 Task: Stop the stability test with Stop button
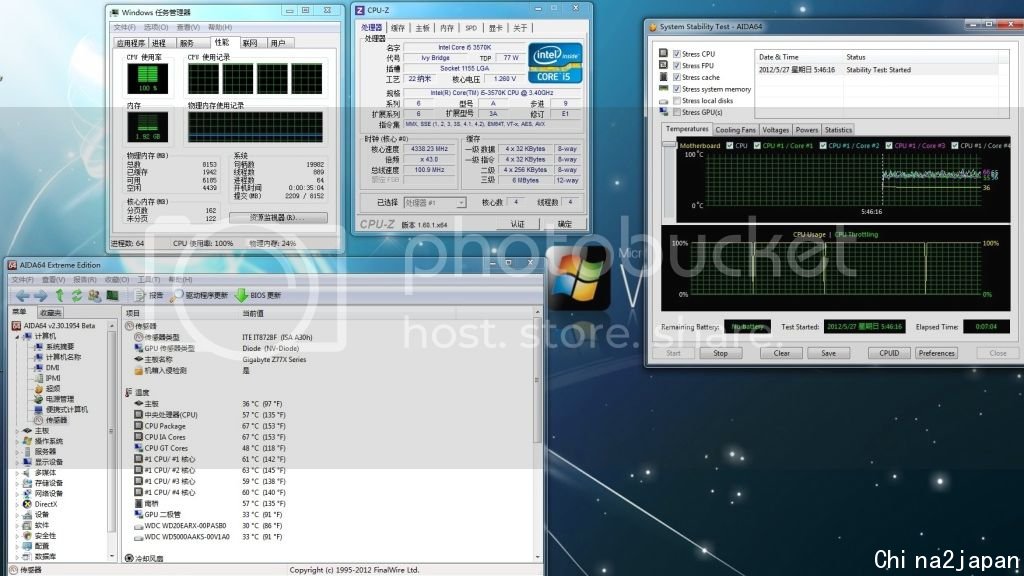tap(720, 353)
